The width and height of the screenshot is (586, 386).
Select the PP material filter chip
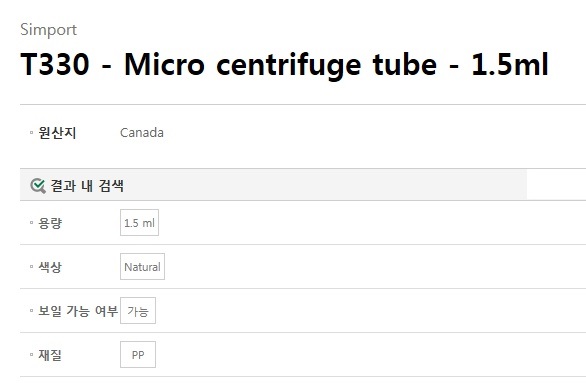click(x=138, y=355)
